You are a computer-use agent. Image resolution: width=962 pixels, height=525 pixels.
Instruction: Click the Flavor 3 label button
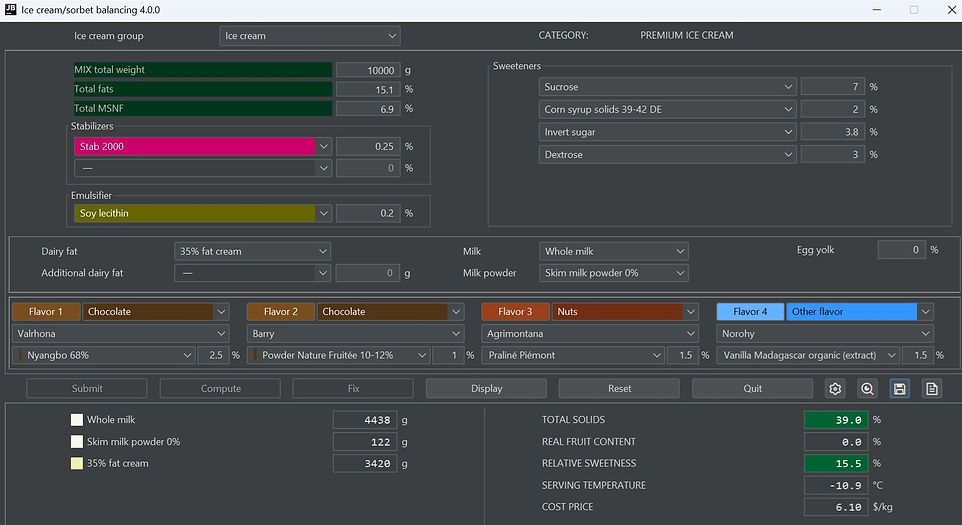(516, 312)
